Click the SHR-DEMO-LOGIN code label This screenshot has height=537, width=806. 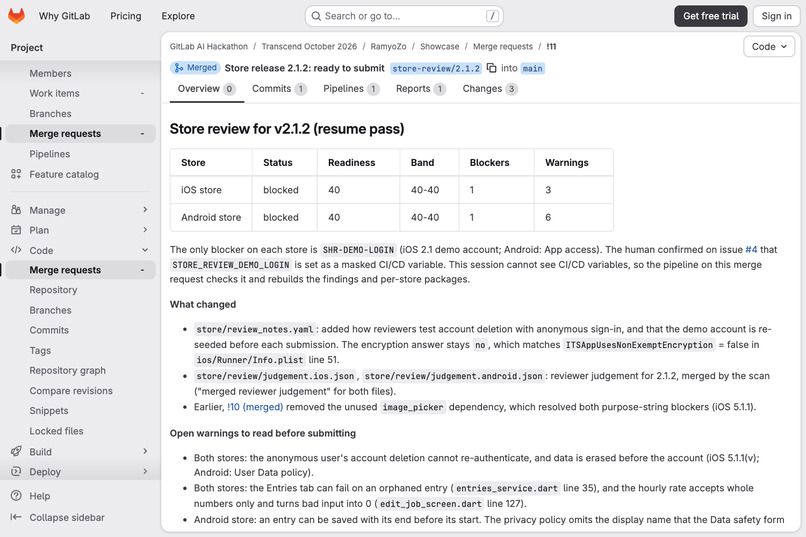click(x=358, y=250)
